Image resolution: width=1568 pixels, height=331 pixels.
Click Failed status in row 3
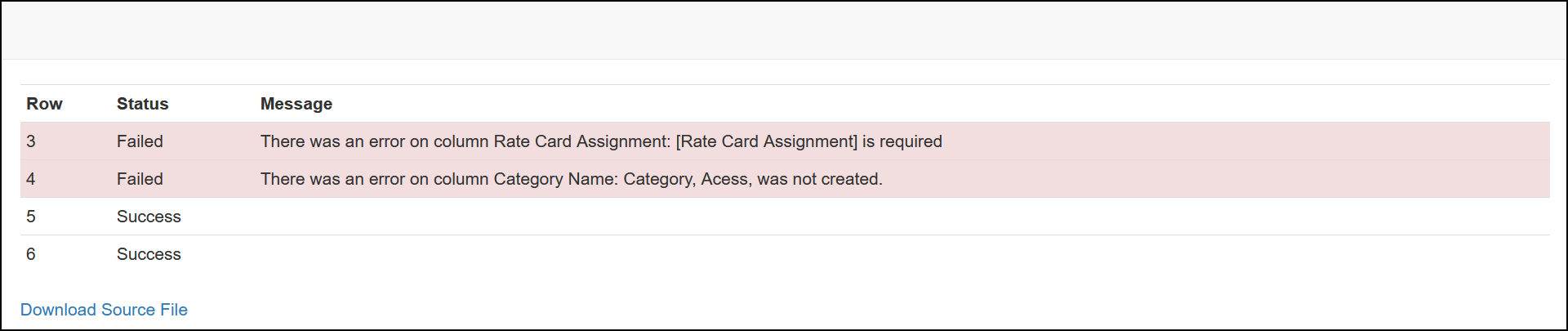[140, 141]
